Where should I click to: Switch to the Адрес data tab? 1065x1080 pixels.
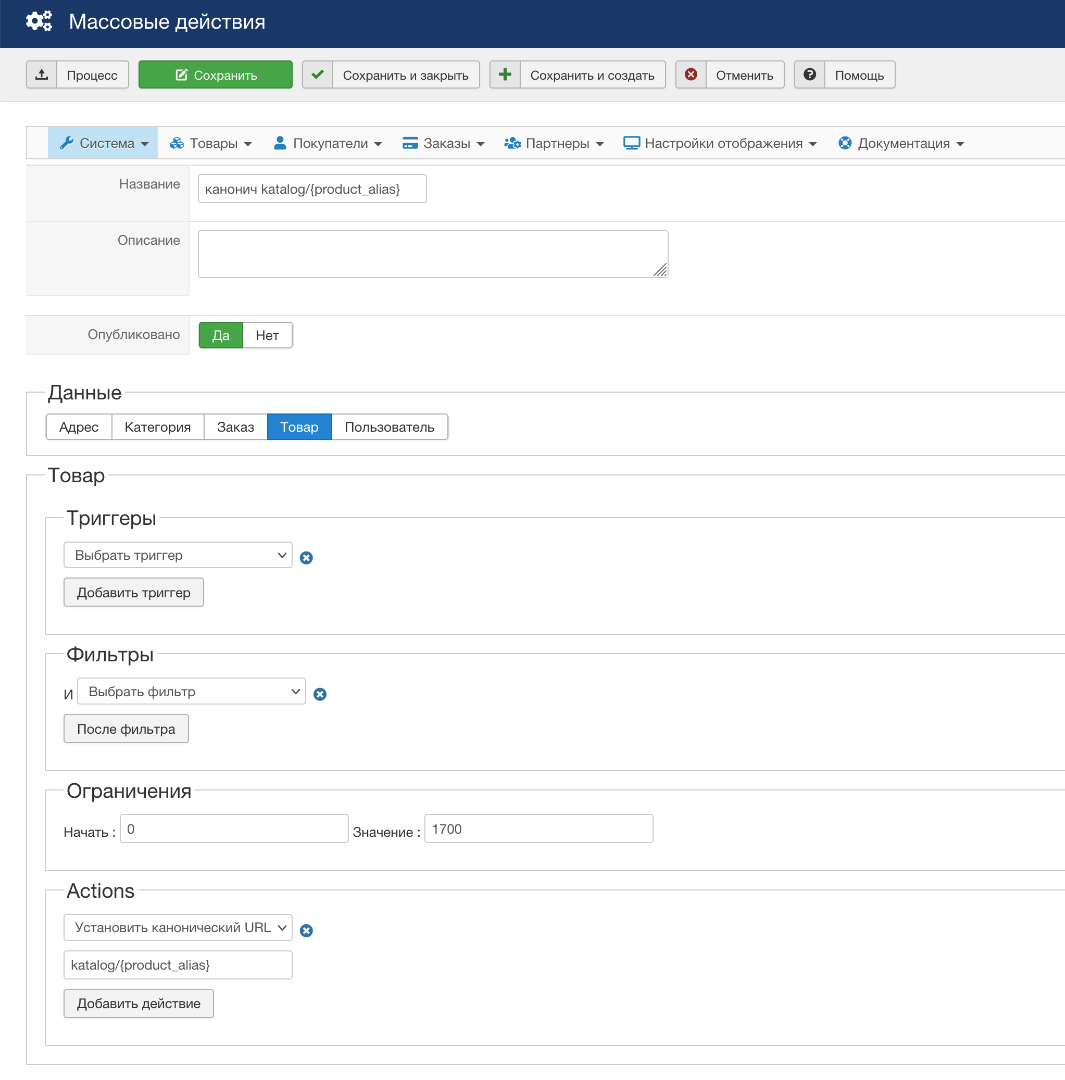(79, 427)
